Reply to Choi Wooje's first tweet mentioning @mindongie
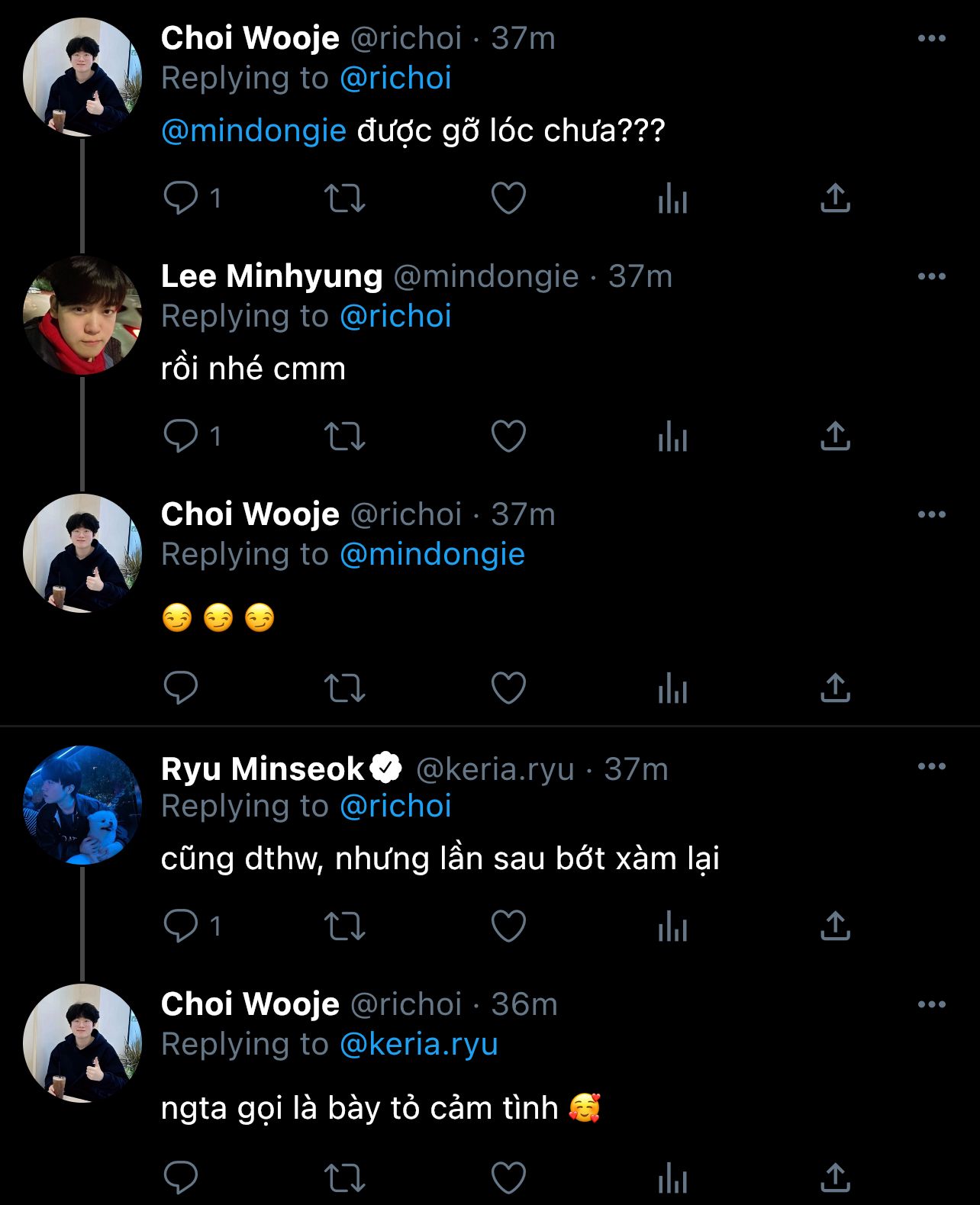The width and height of the screenshot is (980, 1205). (x=181, y=198)
